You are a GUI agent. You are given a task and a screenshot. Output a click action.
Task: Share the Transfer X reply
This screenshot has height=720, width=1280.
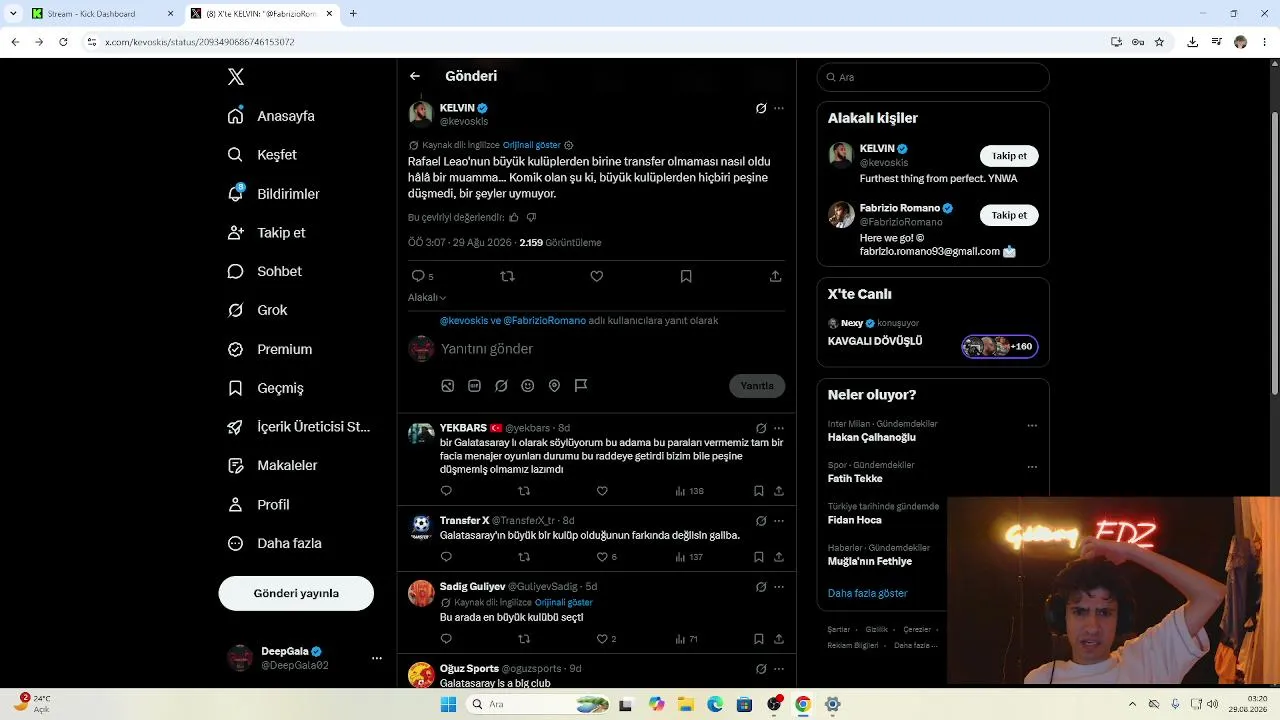(x=779, y=557)
